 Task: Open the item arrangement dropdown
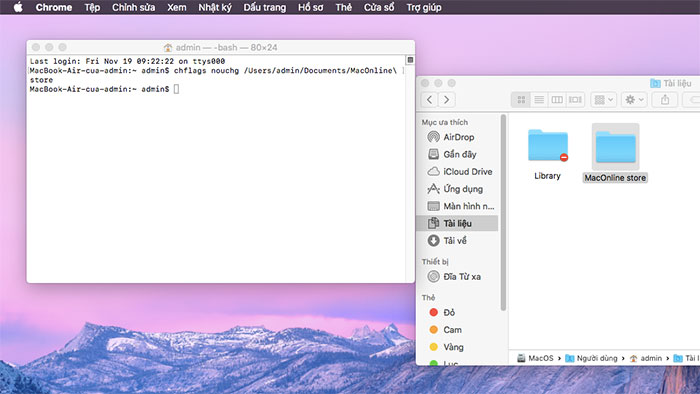click(604, 100)
